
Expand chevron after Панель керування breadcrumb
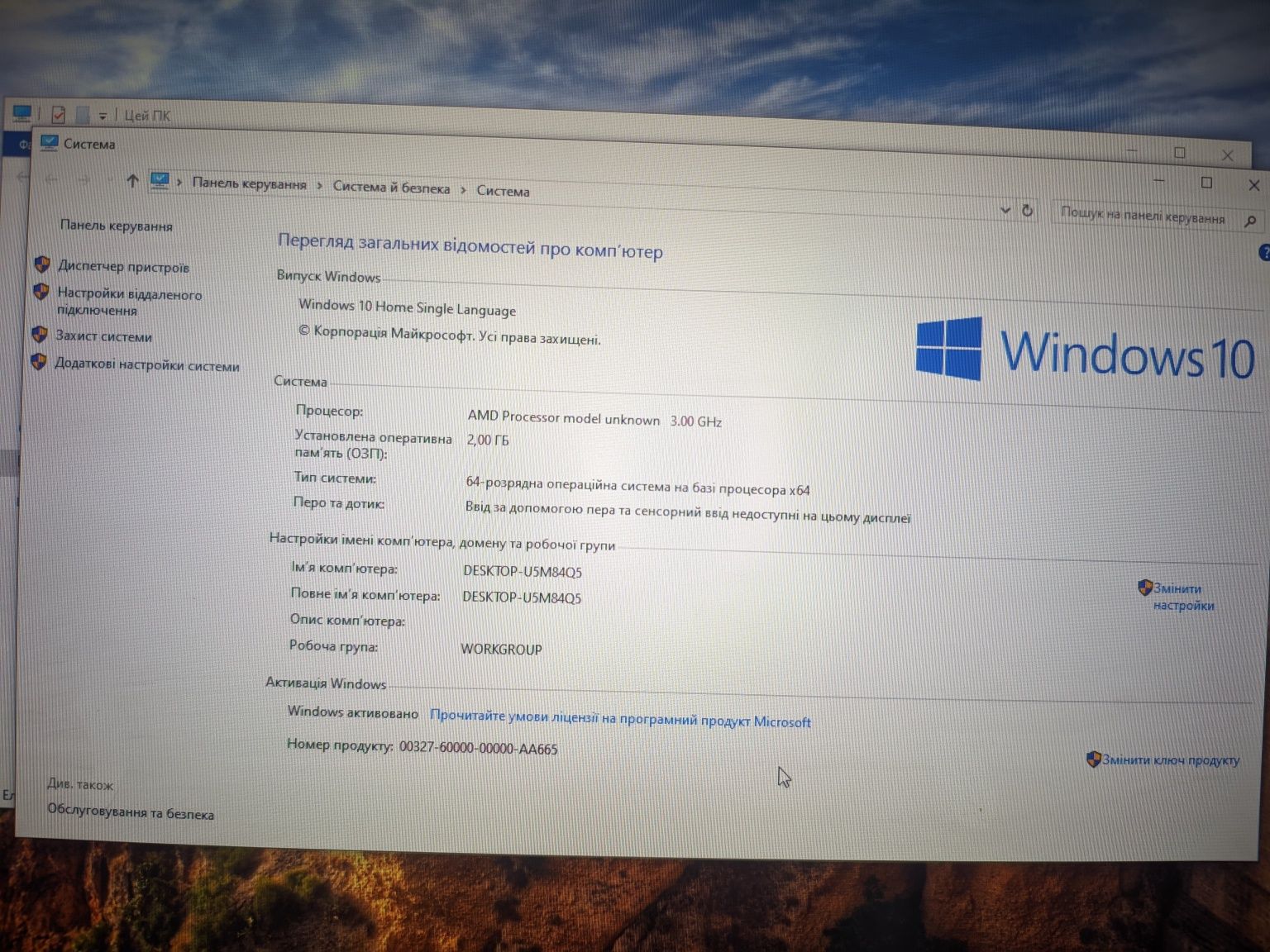point(319,186)
